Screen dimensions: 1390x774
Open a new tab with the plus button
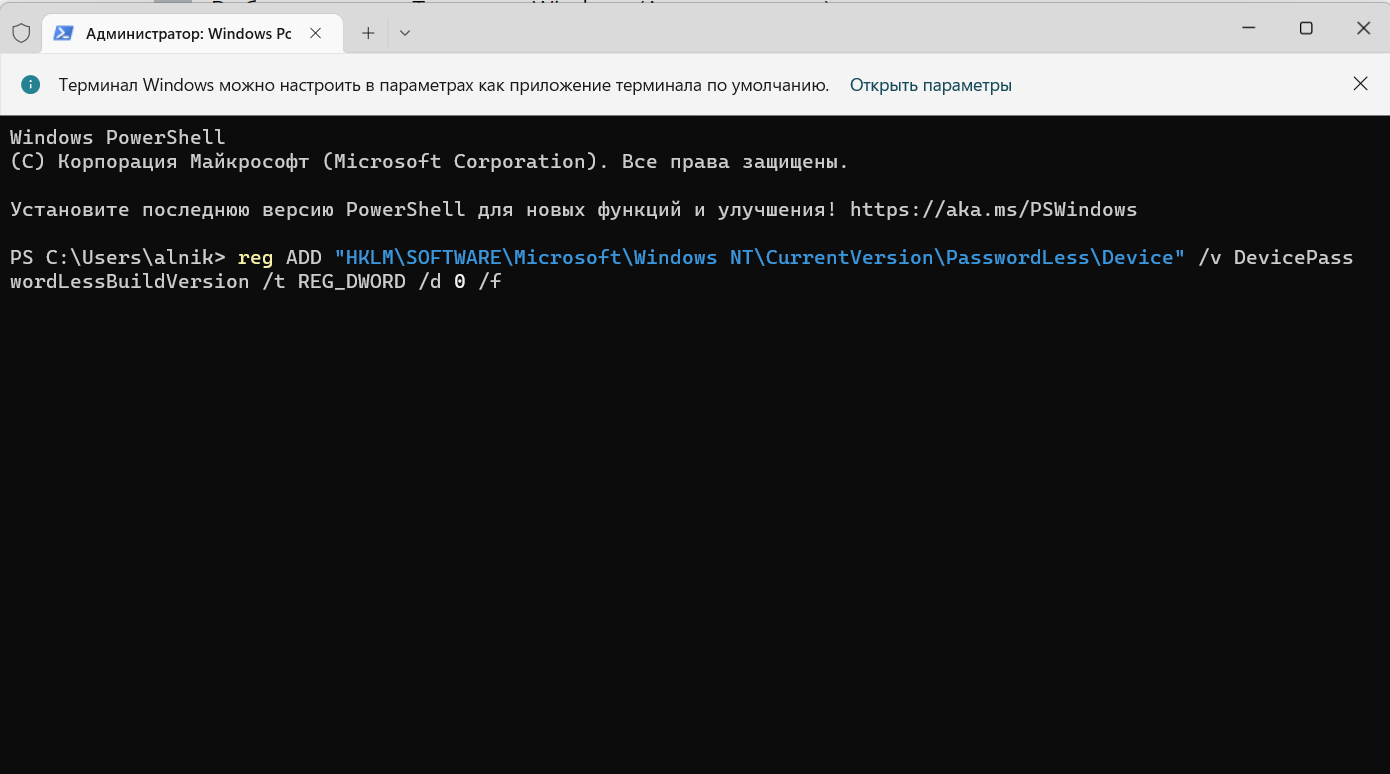(368, 33)
